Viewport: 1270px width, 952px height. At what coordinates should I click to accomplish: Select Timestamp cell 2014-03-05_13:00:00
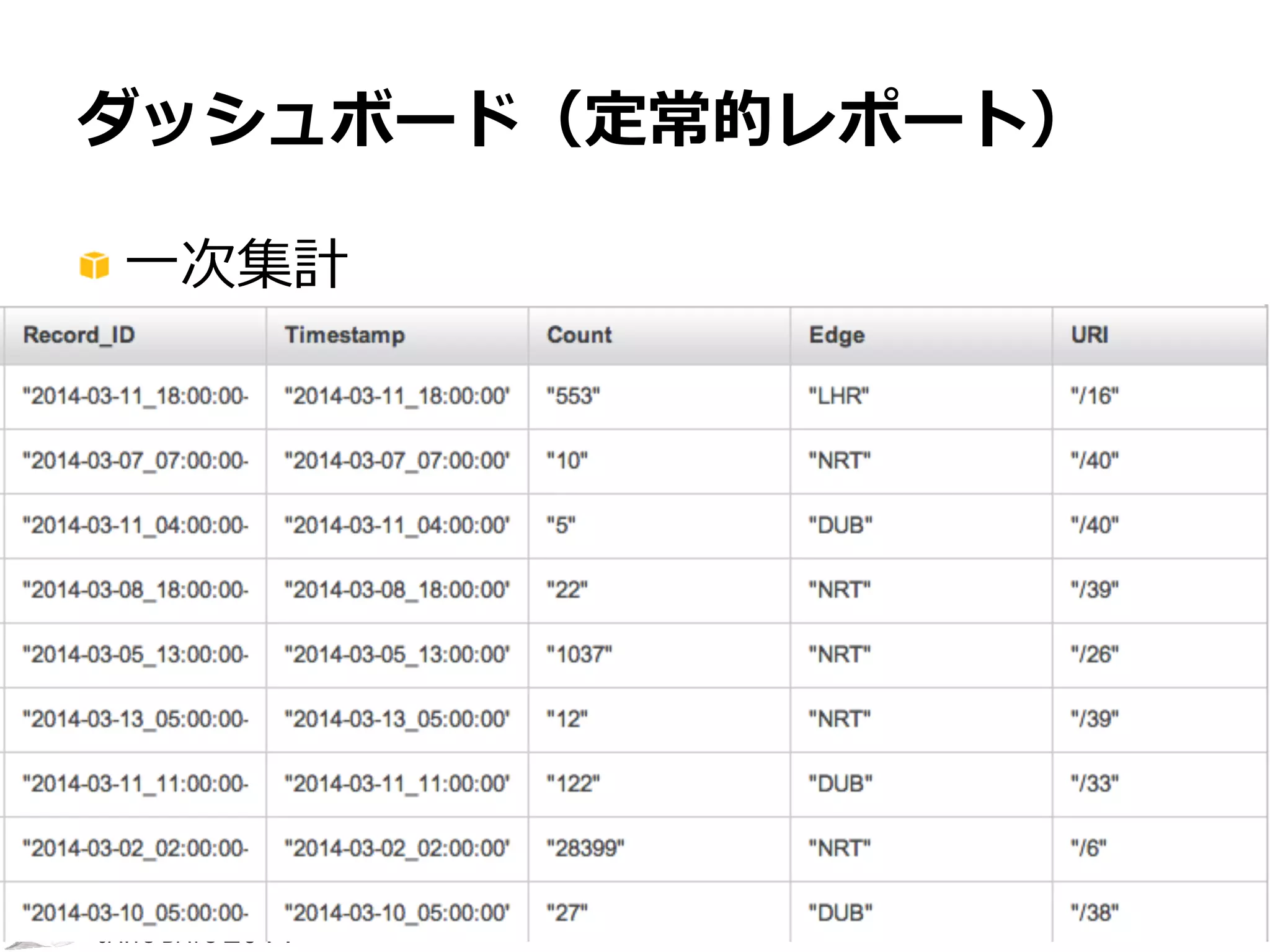397,654
